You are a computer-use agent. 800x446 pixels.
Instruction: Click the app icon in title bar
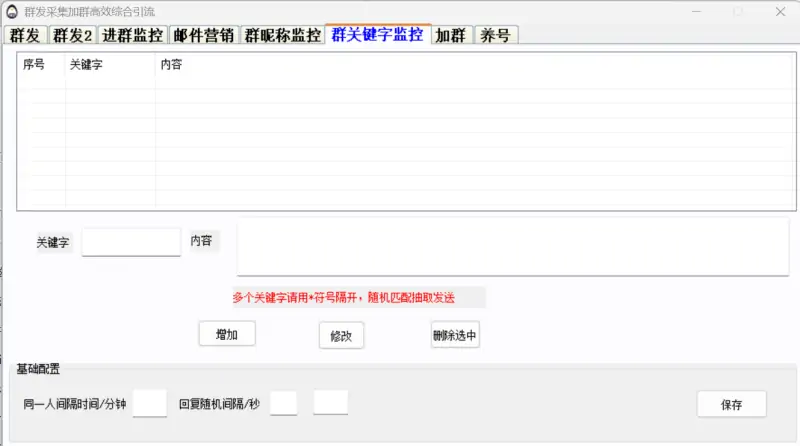(12, 11)
